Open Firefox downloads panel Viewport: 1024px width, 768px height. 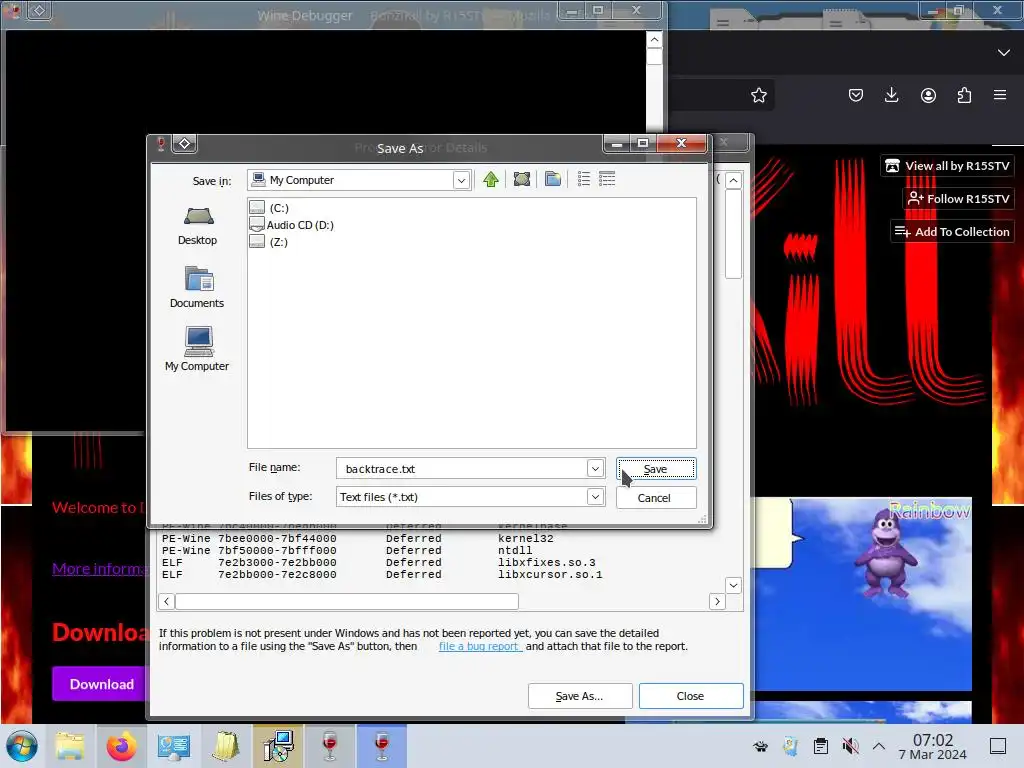coord(891,95)
